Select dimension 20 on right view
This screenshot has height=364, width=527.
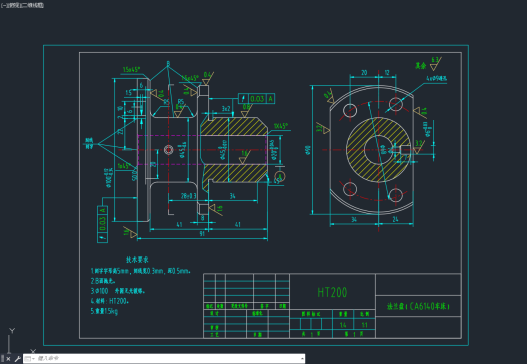pyautogui.click(x=364, y=72)
